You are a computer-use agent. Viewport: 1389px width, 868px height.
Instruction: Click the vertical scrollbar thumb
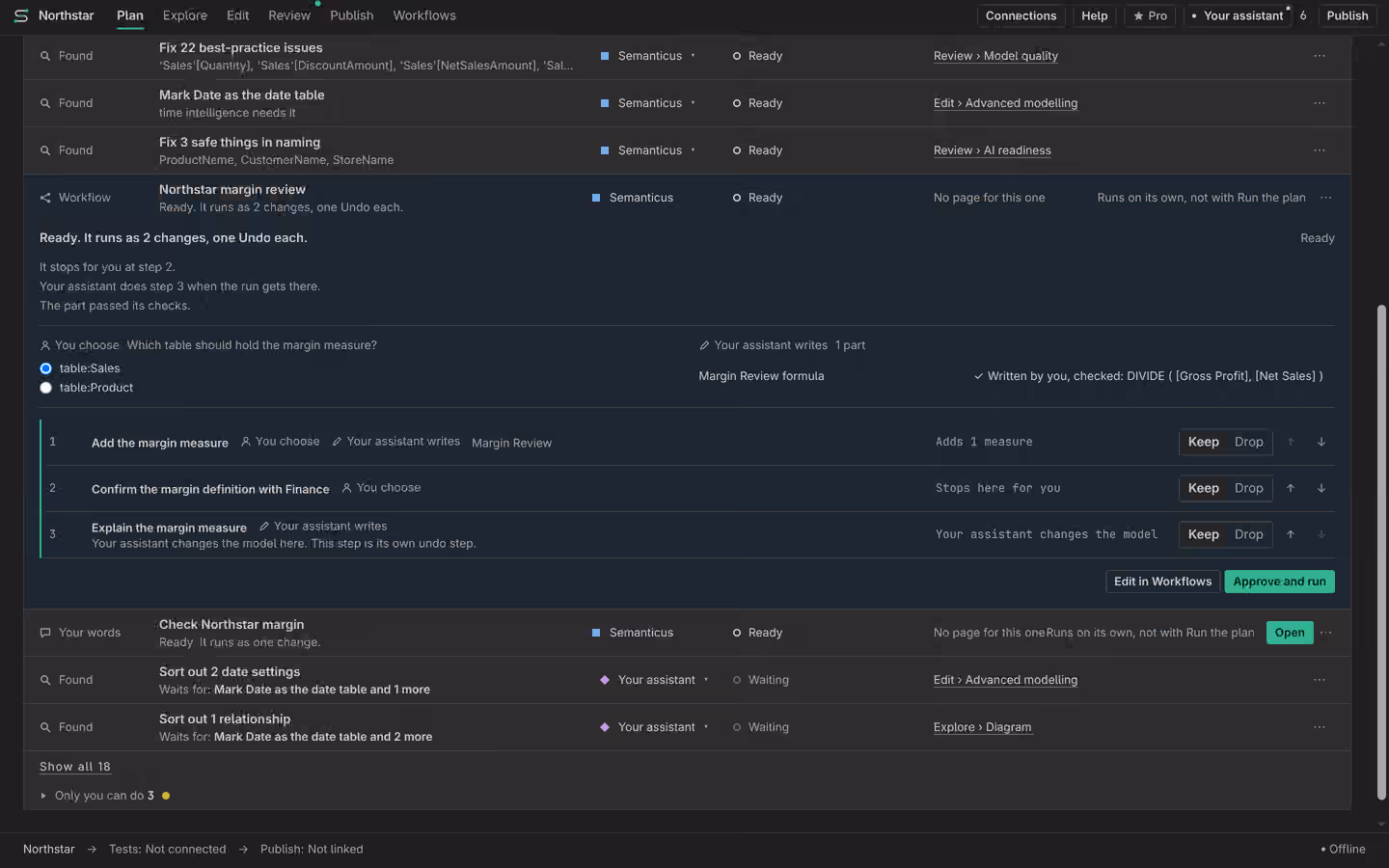pos(1381,552)
